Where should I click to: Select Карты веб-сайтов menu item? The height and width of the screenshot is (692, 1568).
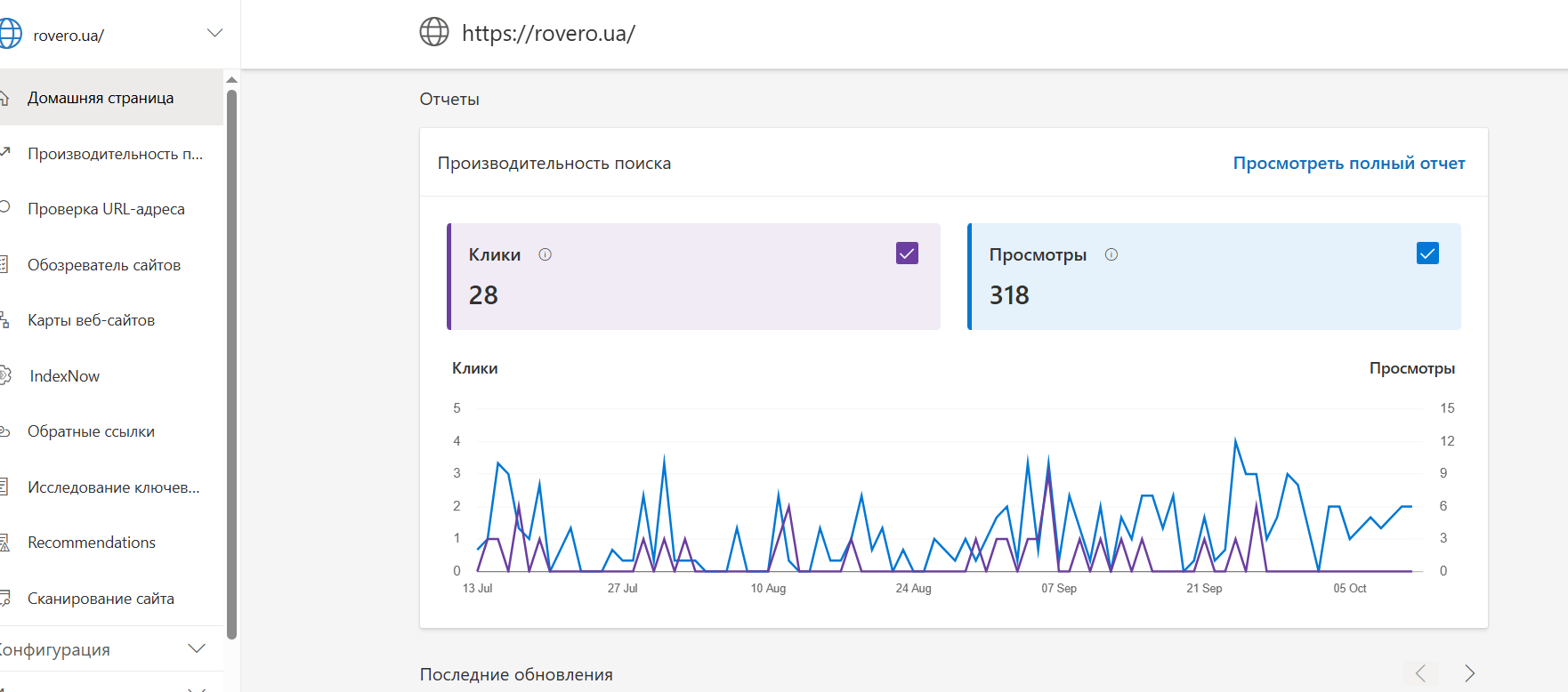(x=91, y=320)
